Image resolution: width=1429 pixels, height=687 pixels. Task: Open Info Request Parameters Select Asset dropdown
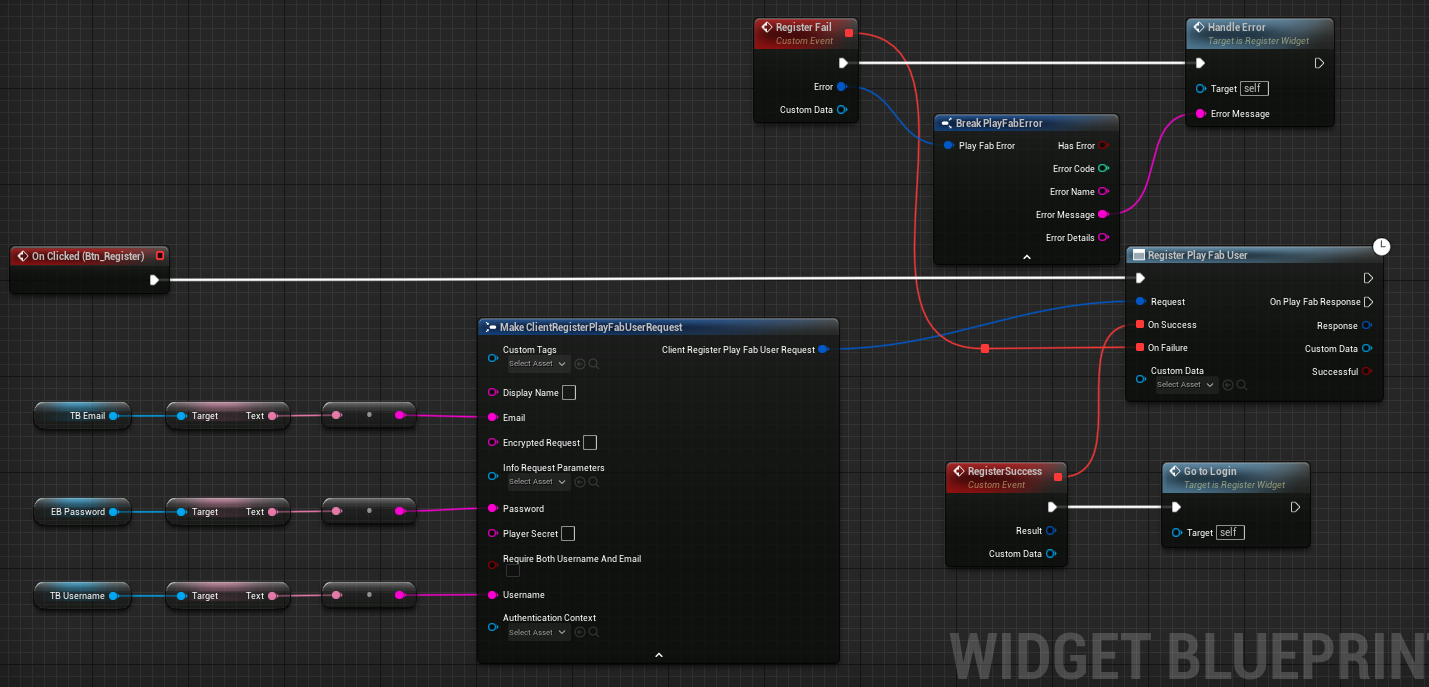click(x=538, y=482)
